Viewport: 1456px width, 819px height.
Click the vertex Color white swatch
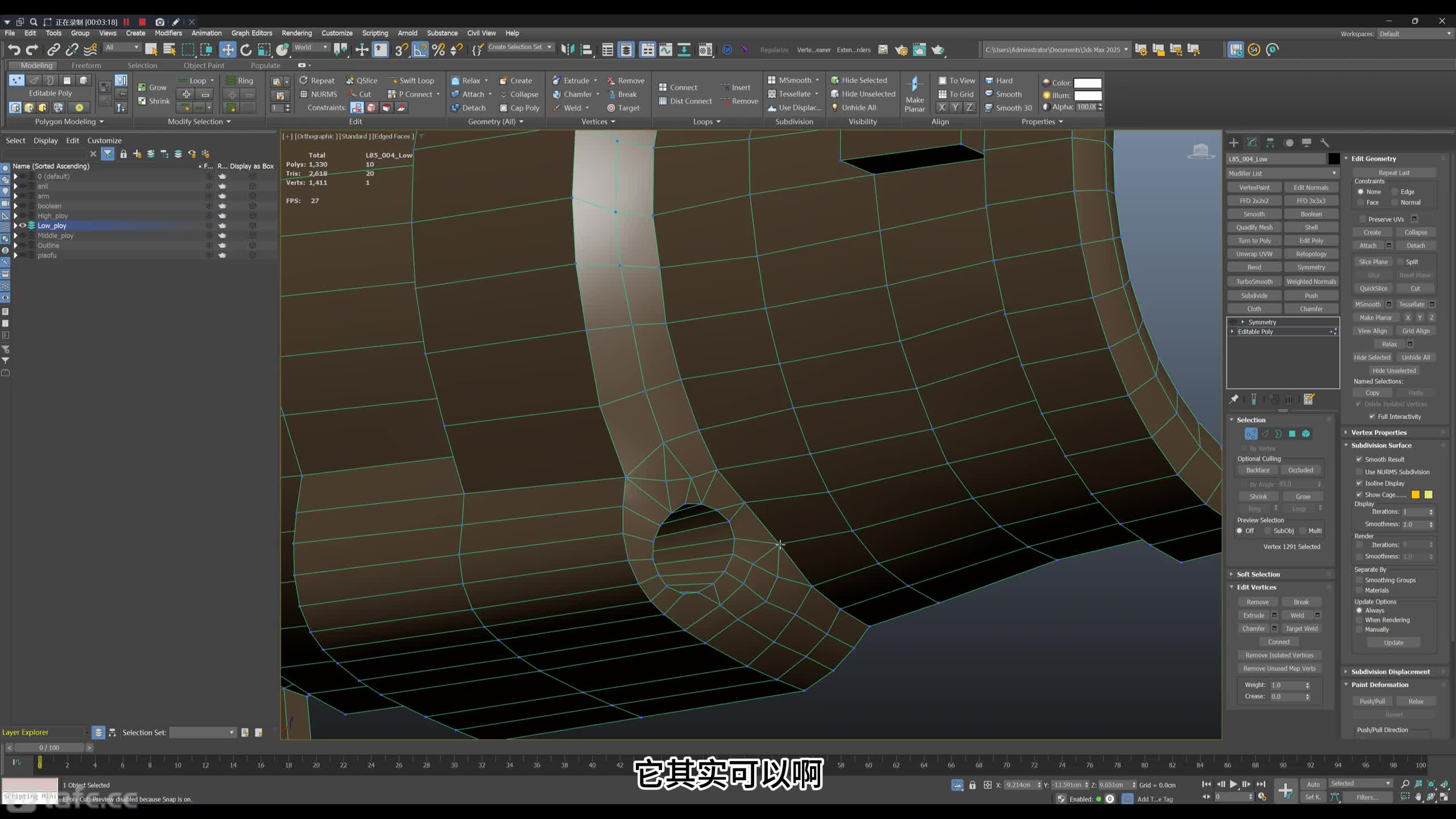point(1087,83)
